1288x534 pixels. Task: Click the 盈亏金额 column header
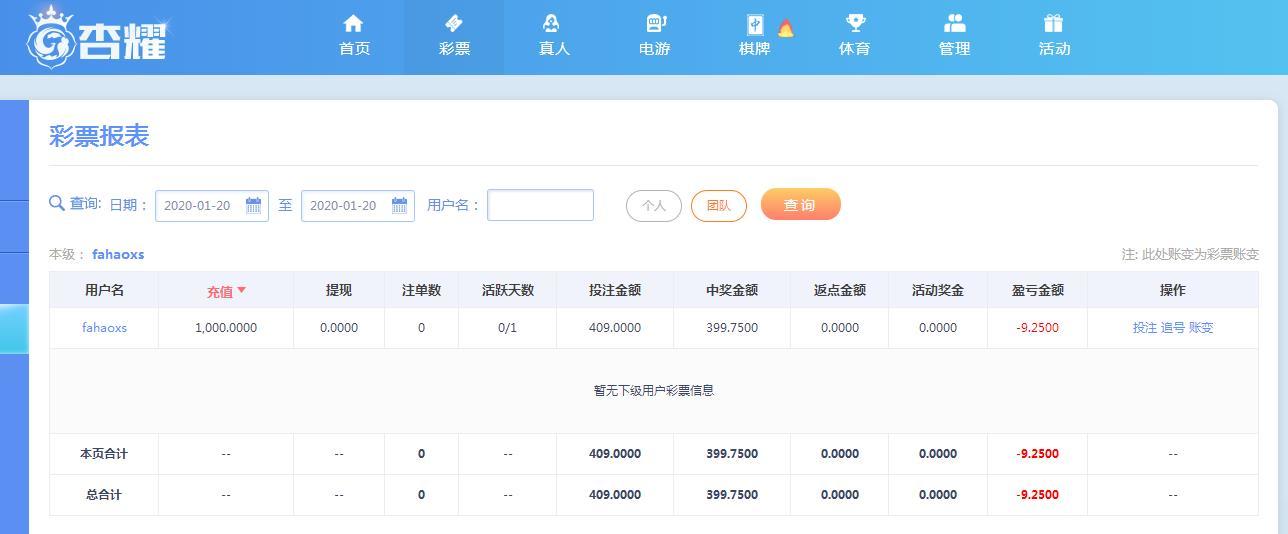[x=1038, y=290]
